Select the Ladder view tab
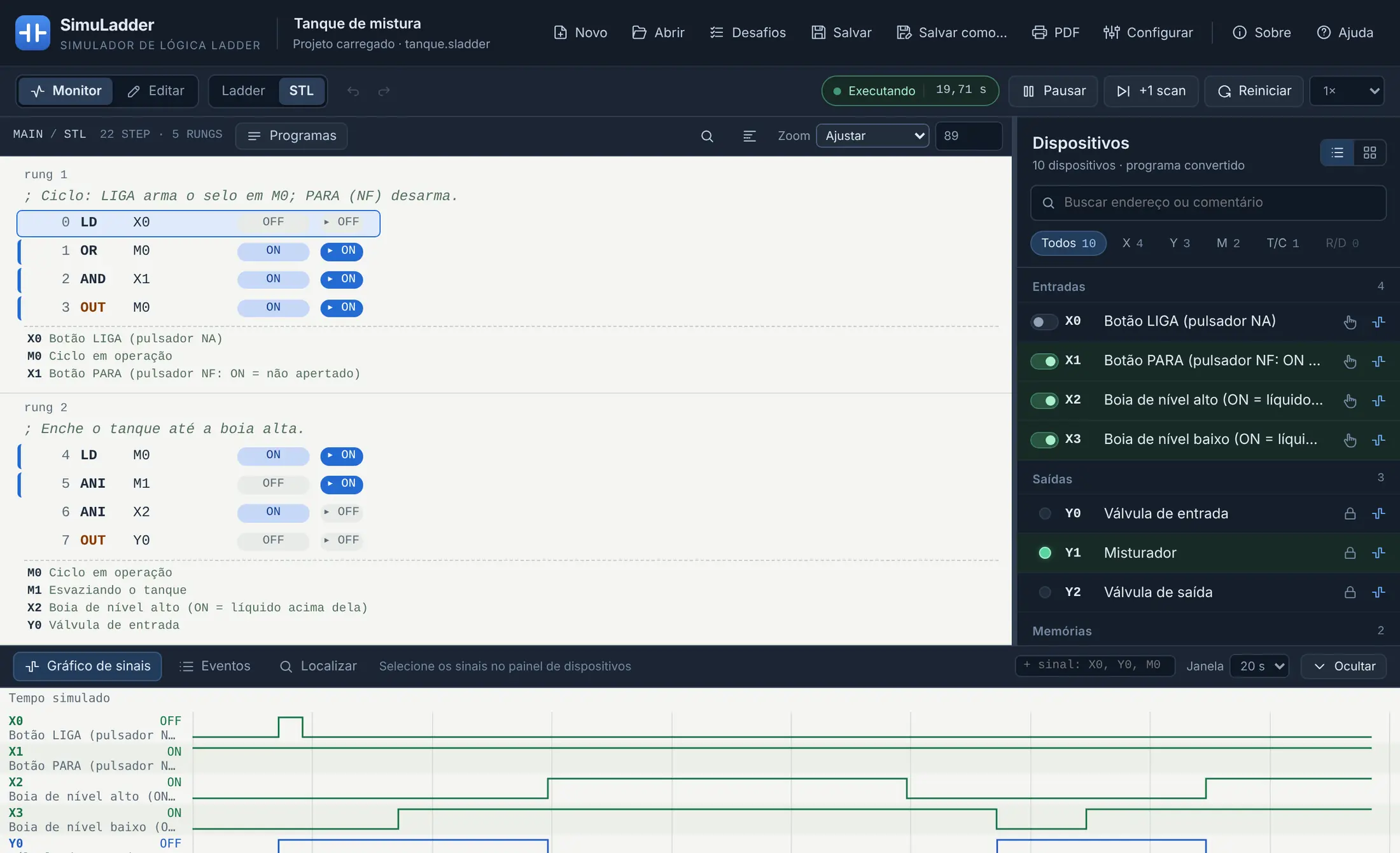The width and height of the screenshot is (1400, 853). pos(243,92)
